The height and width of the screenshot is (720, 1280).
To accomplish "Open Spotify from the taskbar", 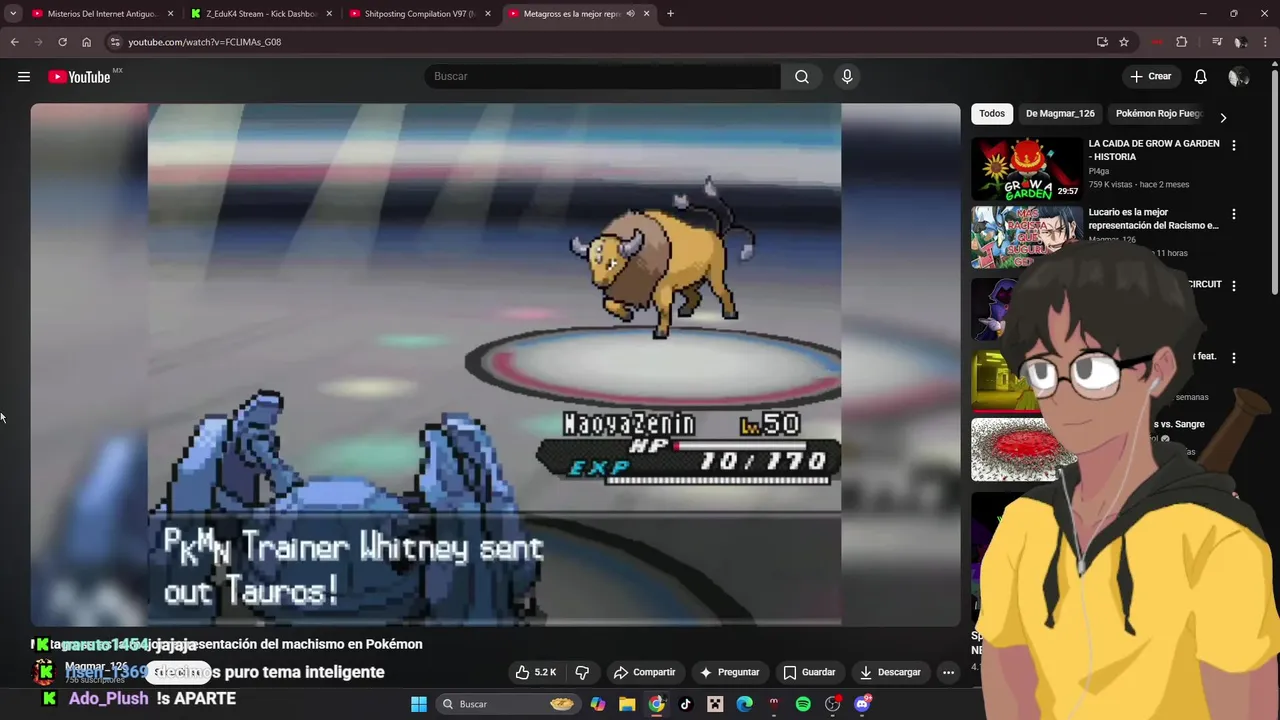I will (803, 704).
